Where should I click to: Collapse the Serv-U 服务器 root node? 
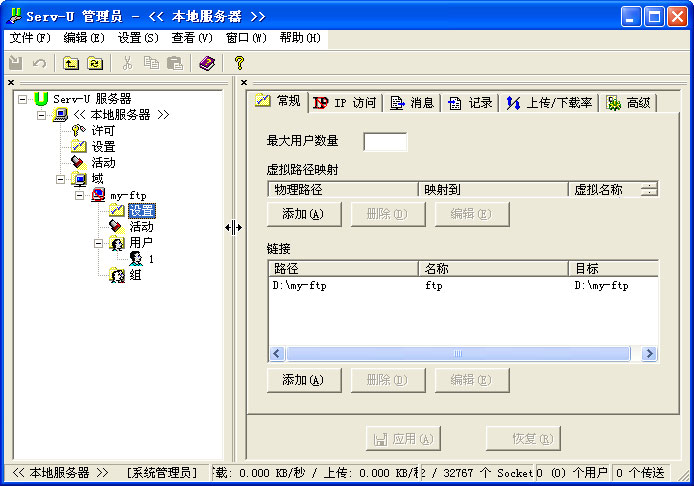click(22, 99)
